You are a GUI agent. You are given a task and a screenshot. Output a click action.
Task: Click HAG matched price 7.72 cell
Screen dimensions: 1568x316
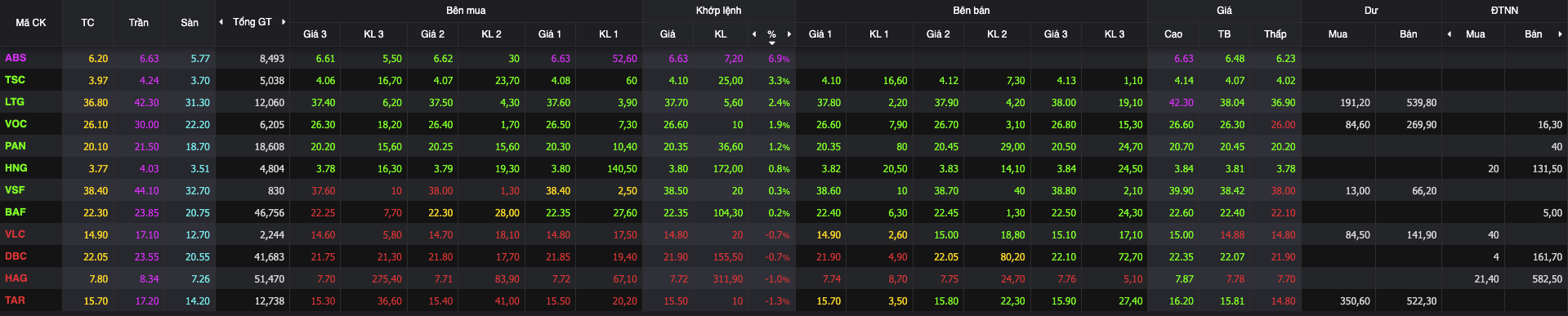coord(678,279)
